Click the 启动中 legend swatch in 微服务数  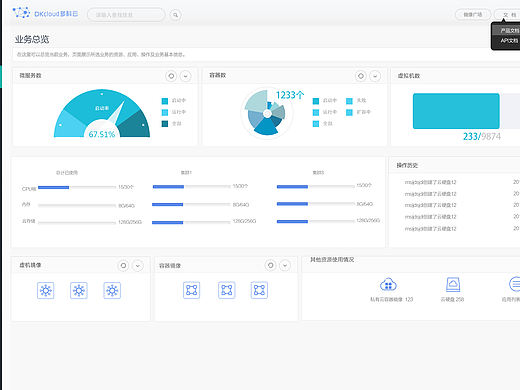click(x=165, y=101)
